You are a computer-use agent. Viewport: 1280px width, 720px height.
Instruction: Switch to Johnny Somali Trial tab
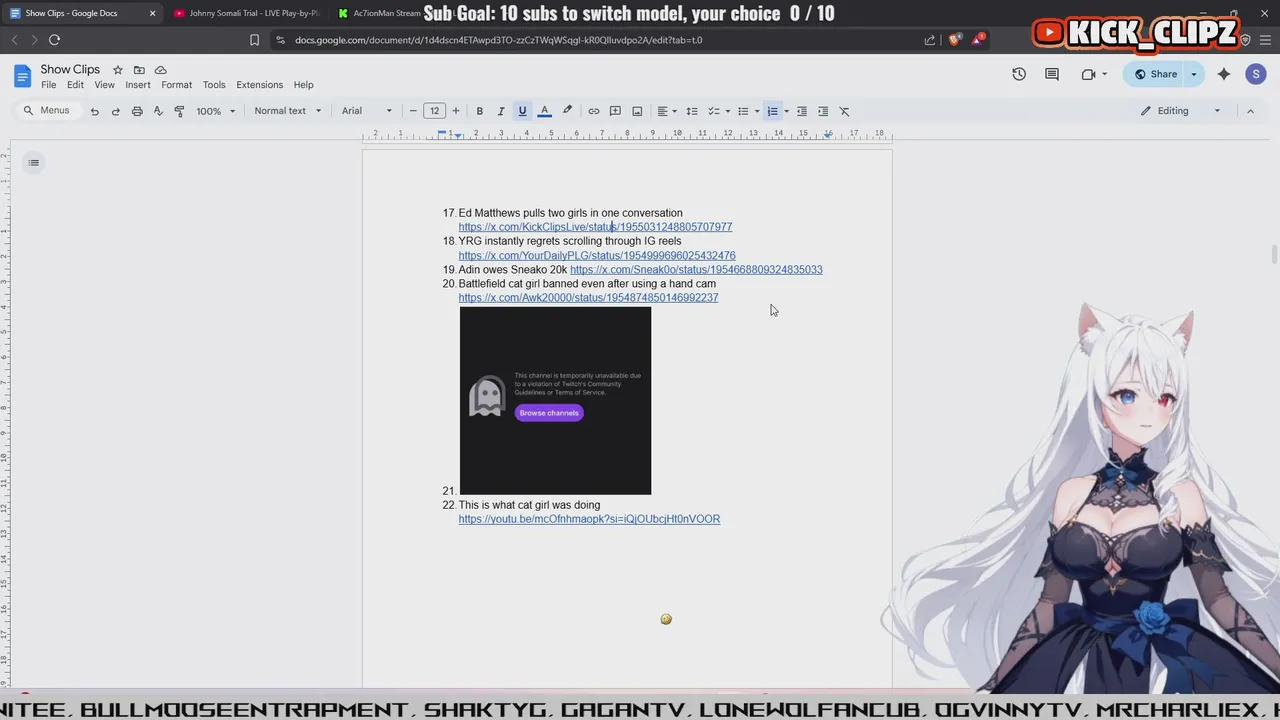click(245, 13)
